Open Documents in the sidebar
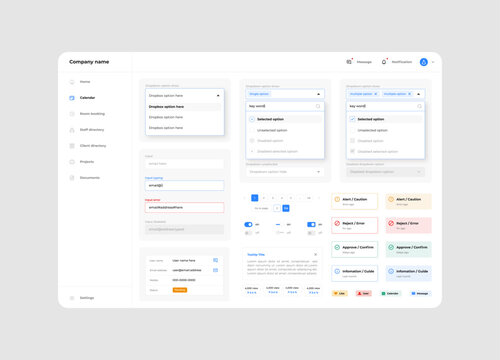500x360 pixels. tap(90, 178)
